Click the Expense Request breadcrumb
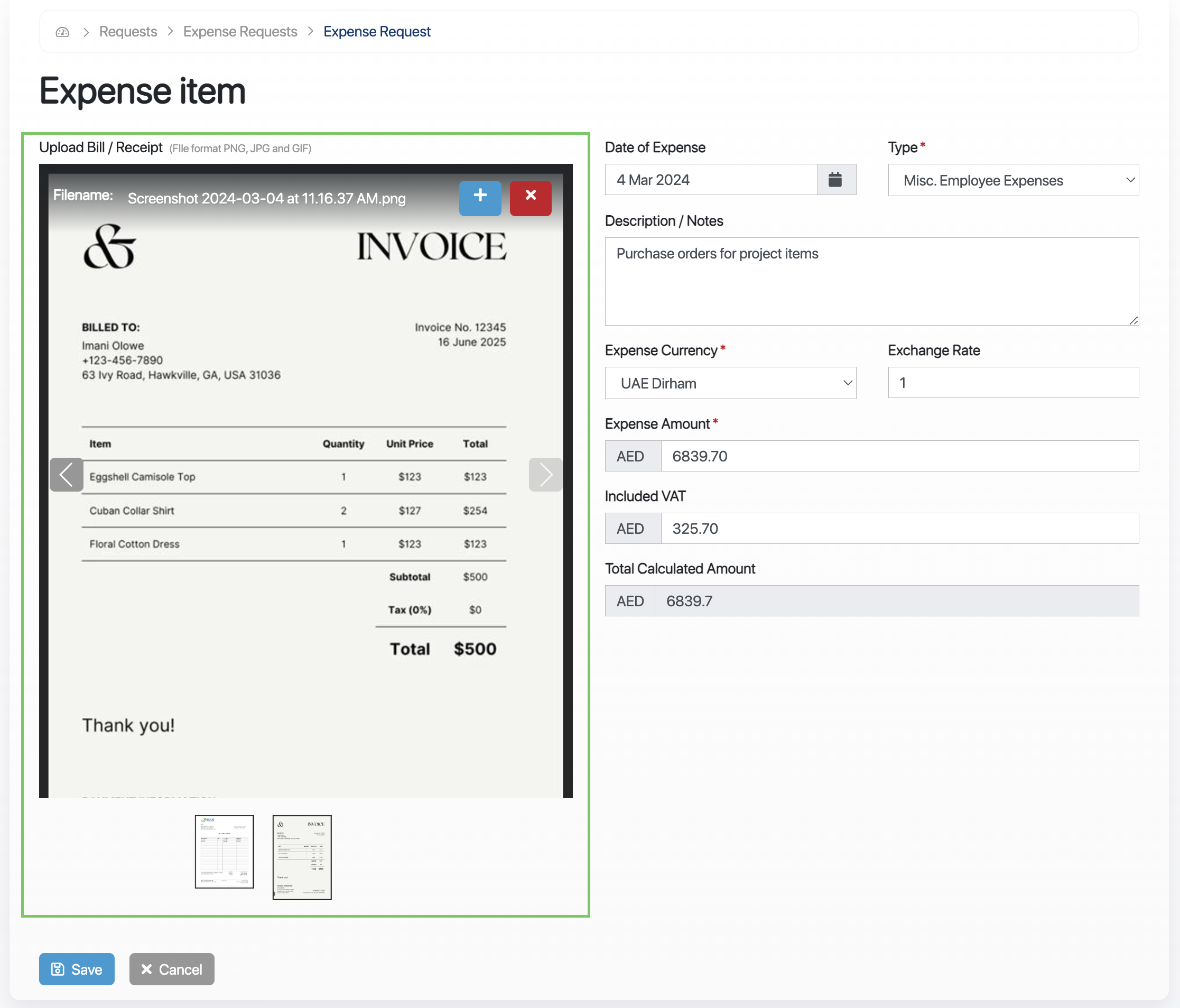This screenshot has width=1180, height=1008. click(376, 32)
